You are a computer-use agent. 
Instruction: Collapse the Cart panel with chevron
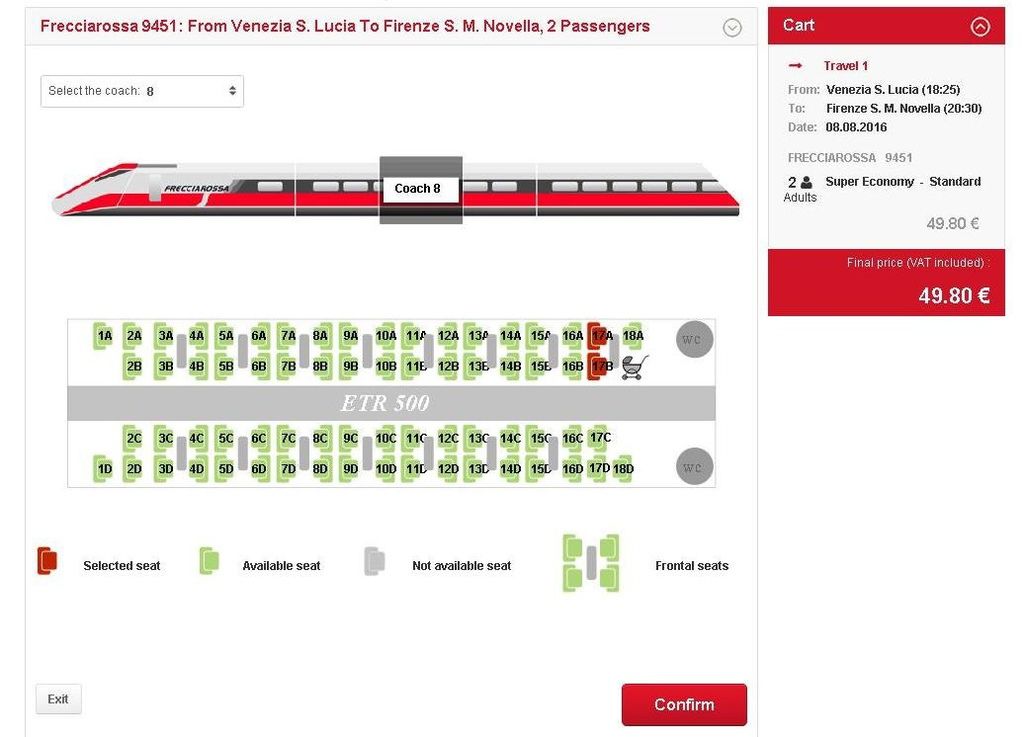[980, 26]
